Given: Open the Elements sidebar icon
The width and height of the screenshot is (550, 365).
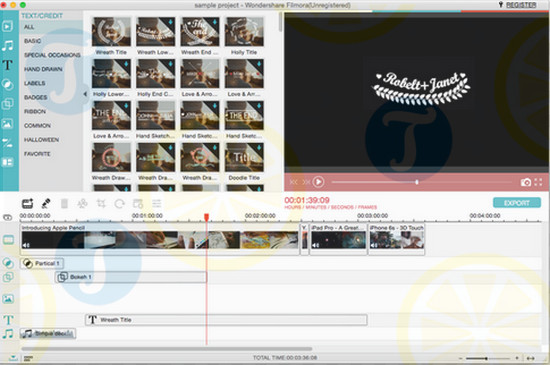Looking at the screenshot, I should coord(8,123).
